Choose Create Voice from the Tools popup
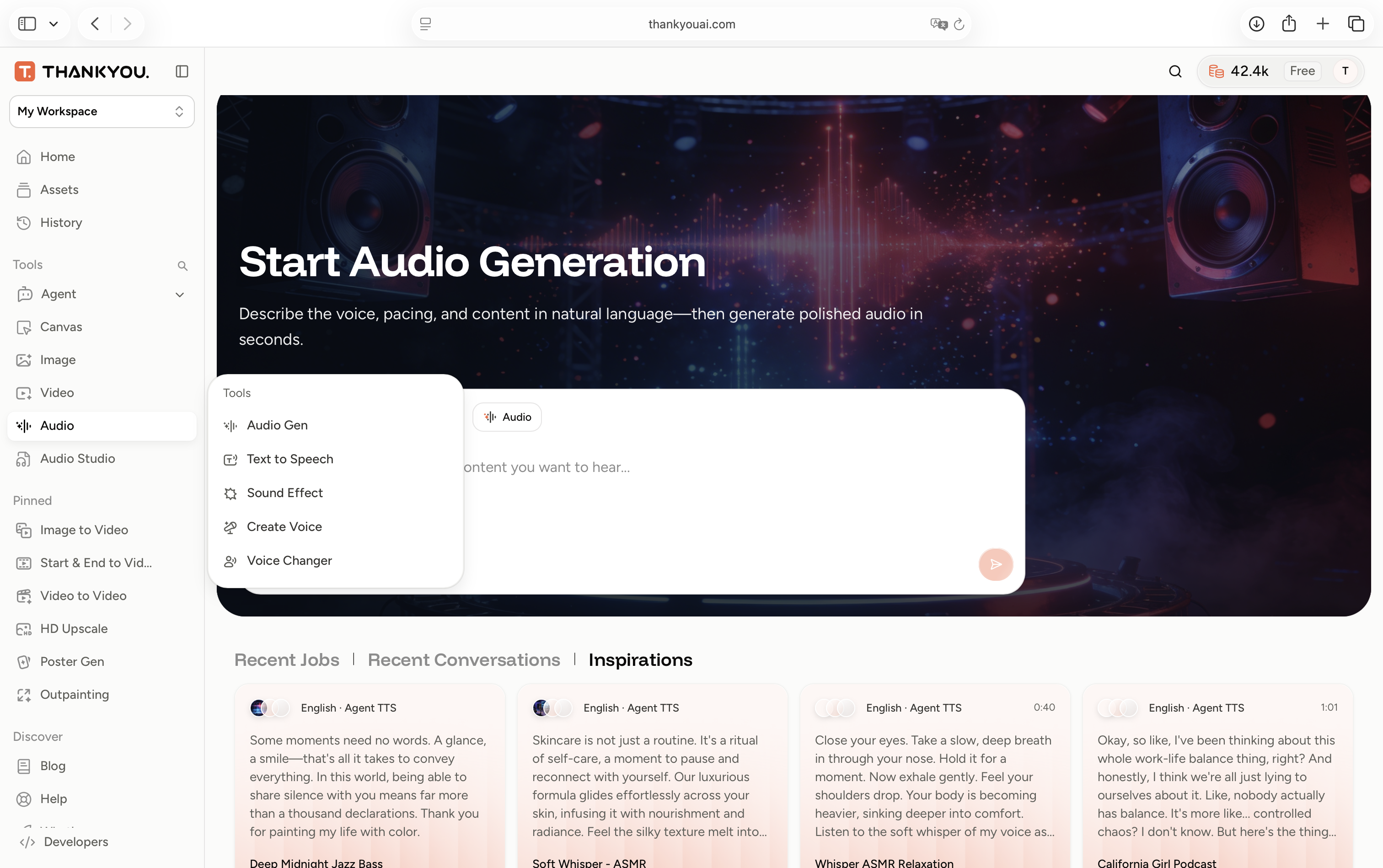Screen dimensions: 1383x868 click(x=335, y=527)
